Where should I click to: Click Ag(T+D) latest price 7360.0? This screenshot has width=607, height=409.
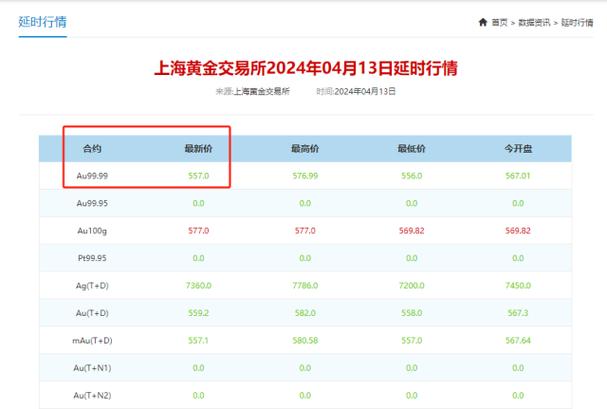(199, 286)
